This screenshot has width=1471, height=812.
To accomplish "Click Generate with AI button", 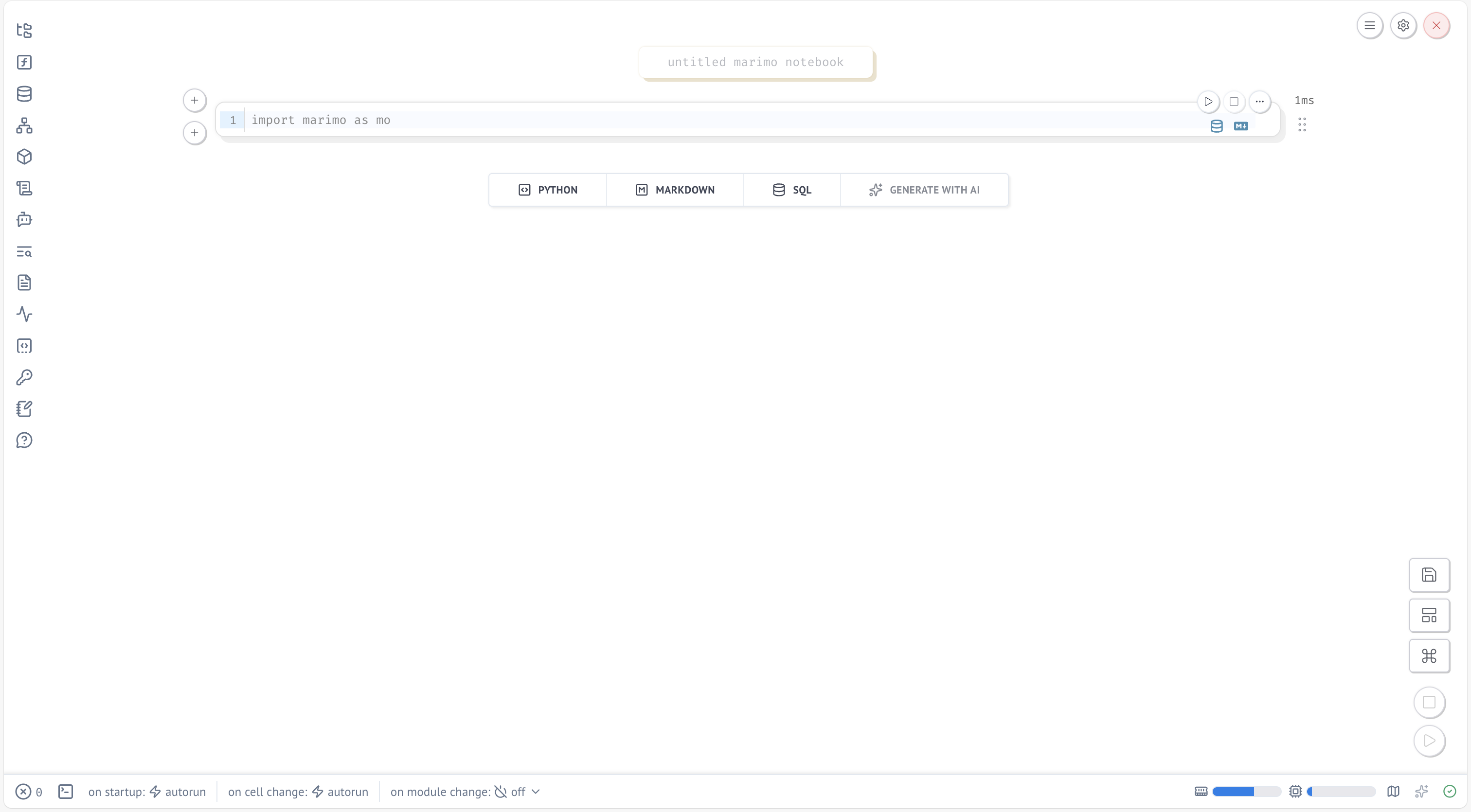I will [x=924, y=190].
